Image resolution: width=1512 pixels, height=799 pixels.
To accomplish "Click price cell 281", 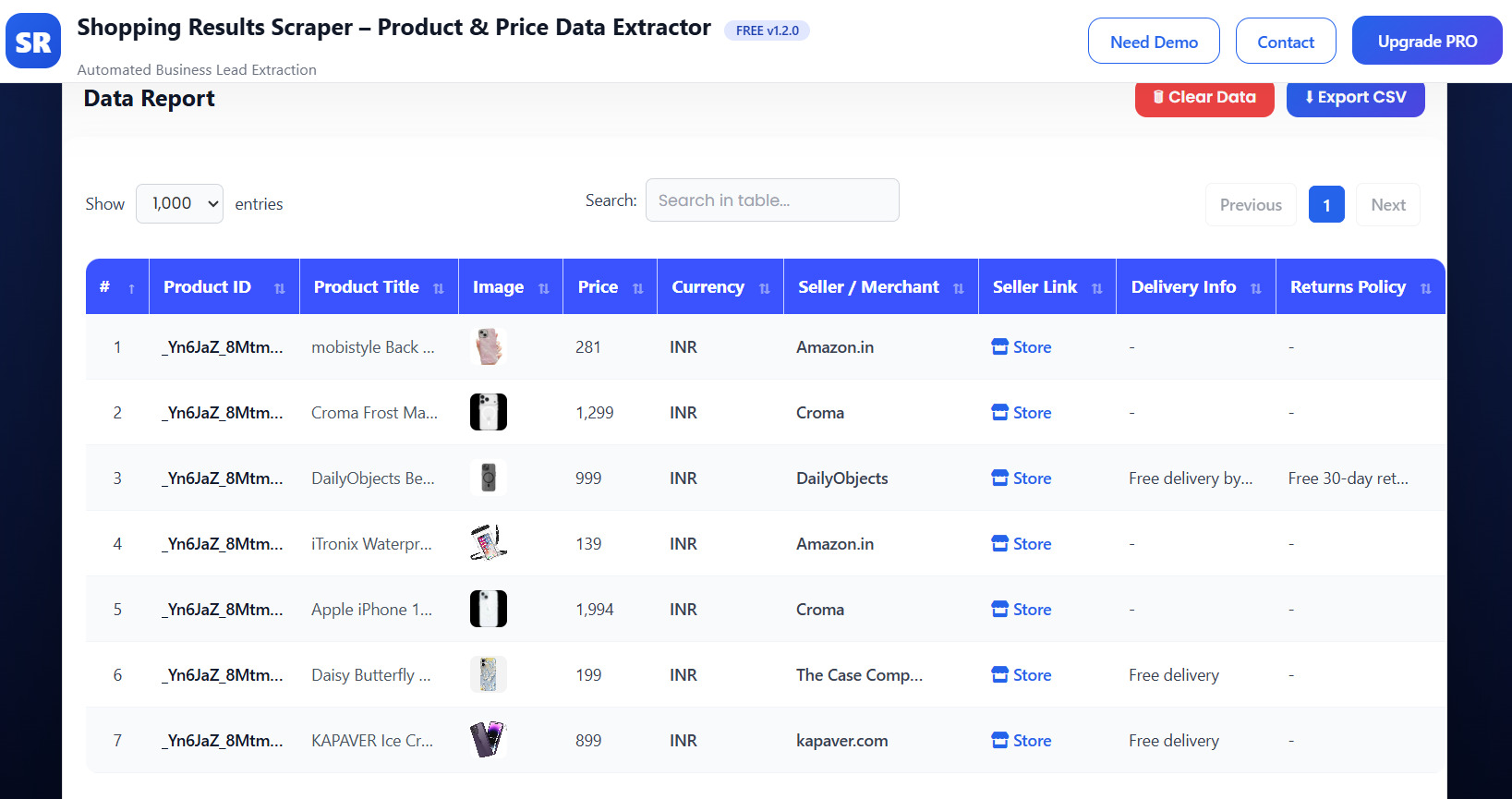I will coord(588,347).
